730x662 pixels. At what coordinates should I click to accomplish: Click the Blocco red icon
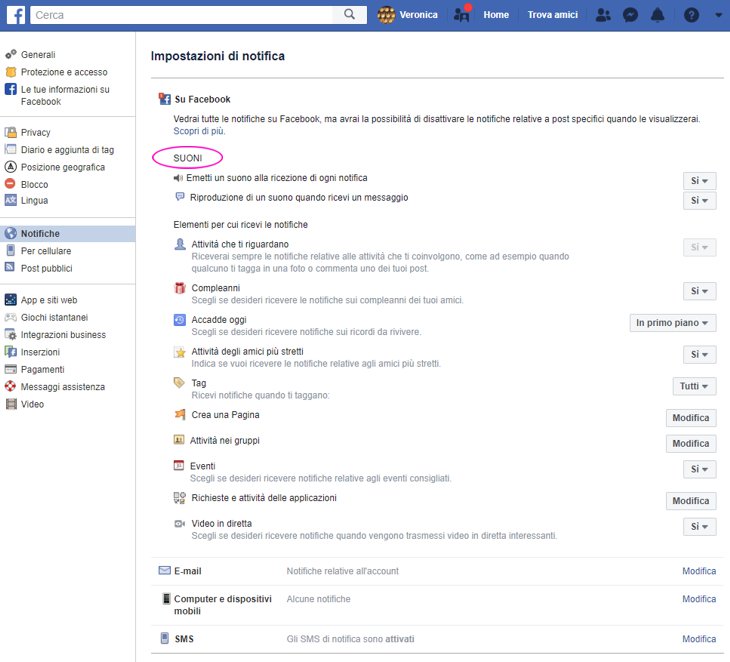[10, 184]
